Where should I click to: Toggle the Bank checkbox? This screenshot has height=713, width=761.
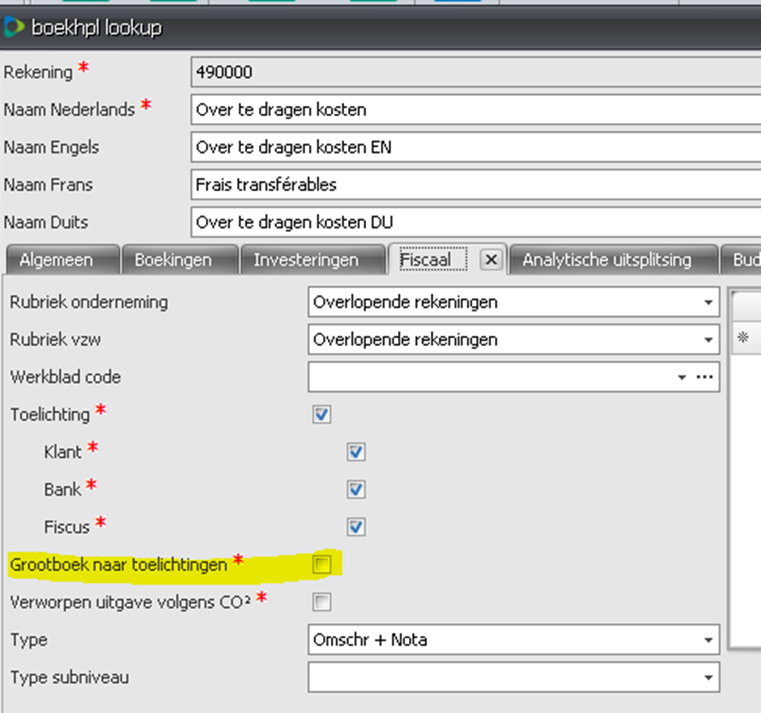point(356,489)
